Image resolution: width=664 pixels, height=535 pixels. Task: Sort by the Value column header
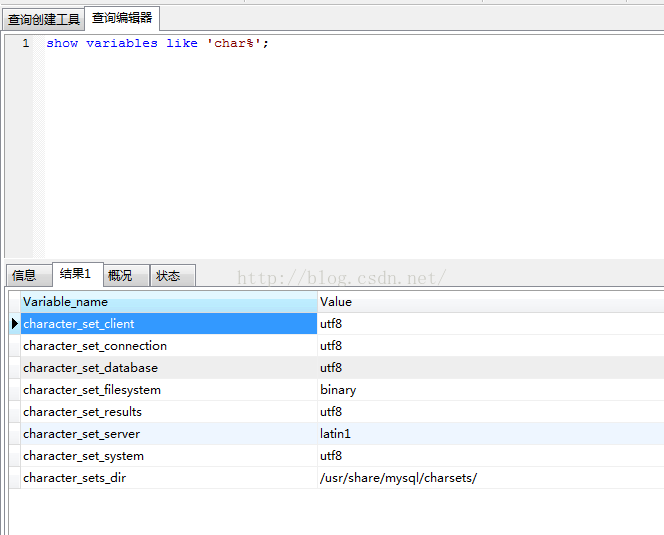(490, 302)
